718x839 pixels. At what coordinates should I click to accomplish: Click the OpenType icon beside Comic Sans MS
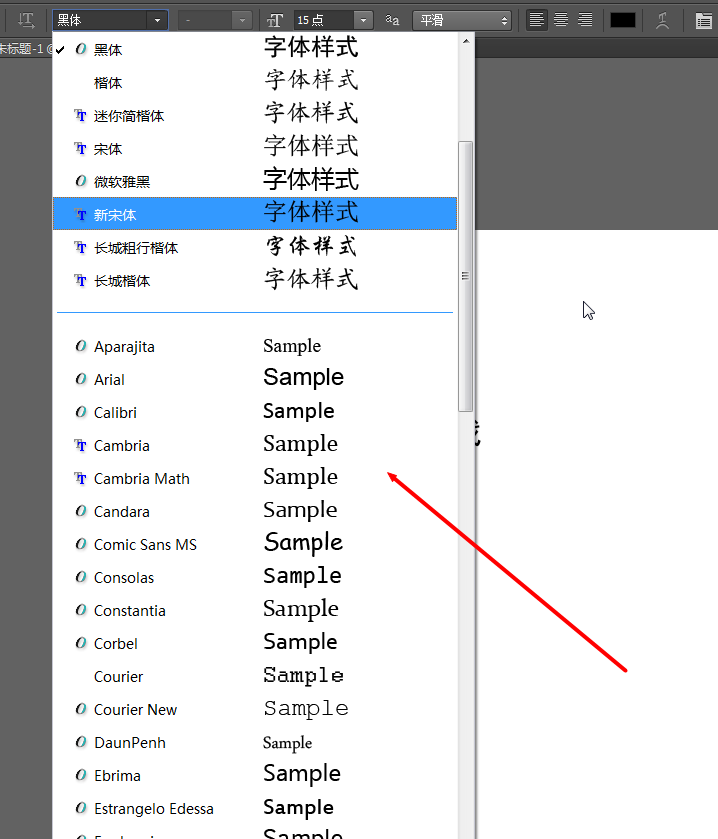(81, 544)
